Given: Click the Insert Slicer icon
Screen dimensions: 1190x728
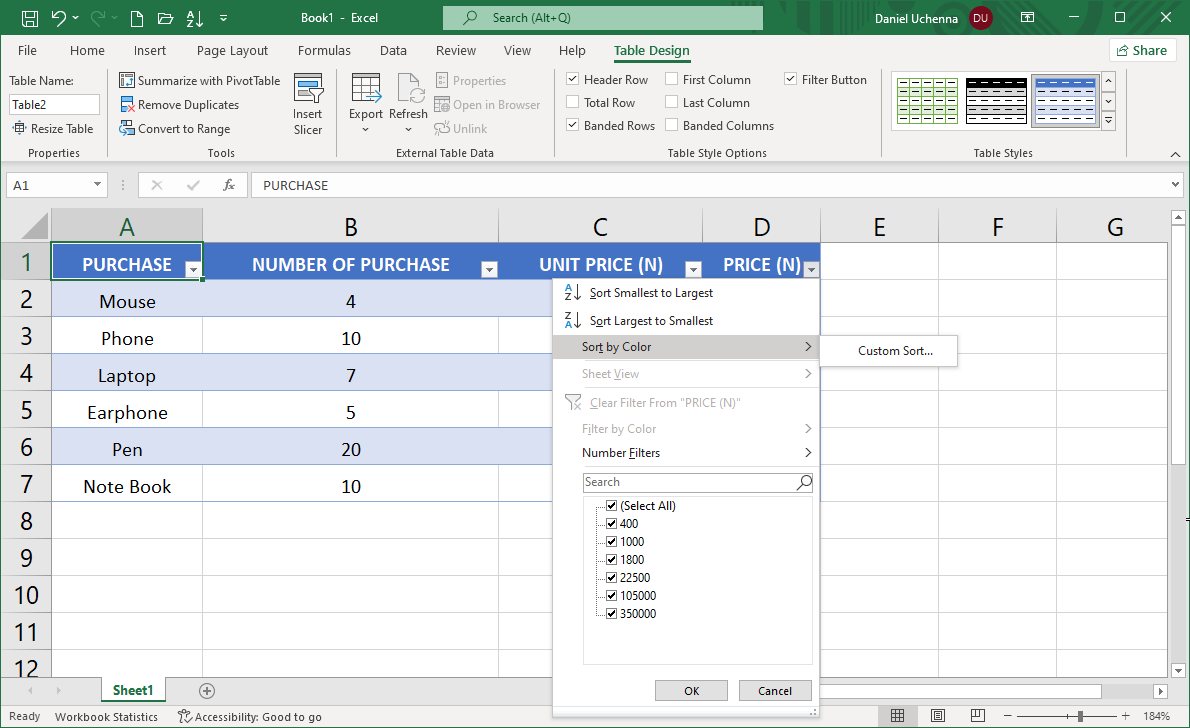Looking at the screenshot, I should [x=308, y=89].
